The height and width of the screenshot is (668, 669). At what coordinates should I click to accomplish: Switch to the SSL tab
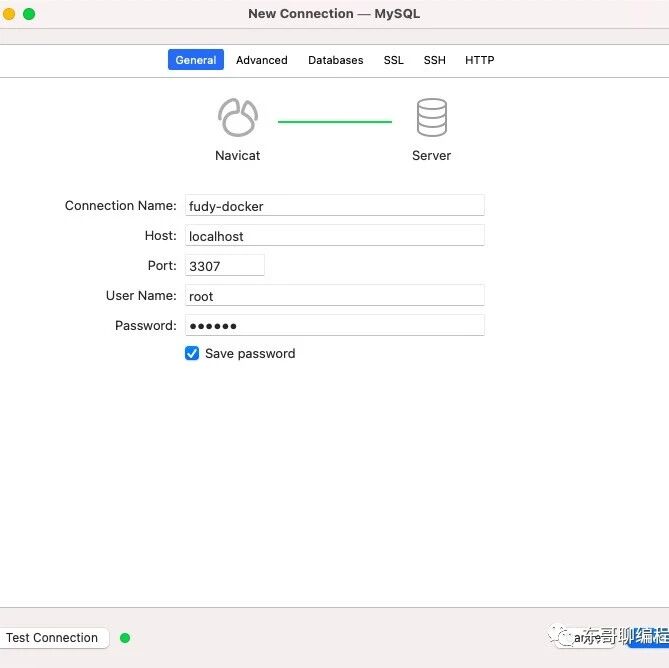[393, 60]
